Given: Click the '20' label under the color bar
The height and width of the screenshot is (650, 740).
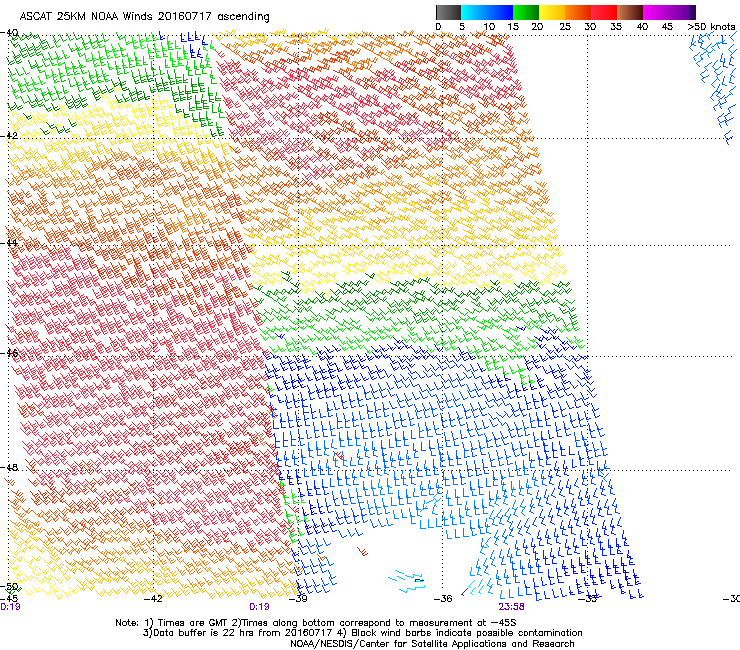Looking at the screenshot, I should (x=537, y=27).
